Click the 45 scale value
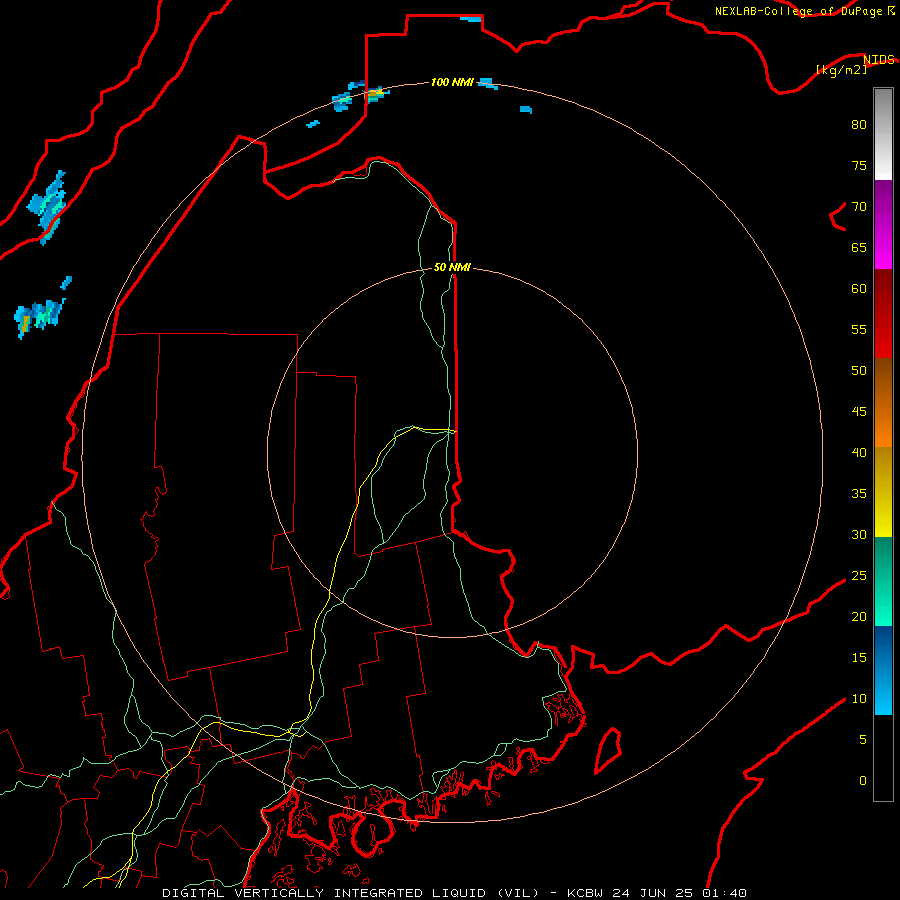This screenshot has width=900, height=900. point(859,412)
